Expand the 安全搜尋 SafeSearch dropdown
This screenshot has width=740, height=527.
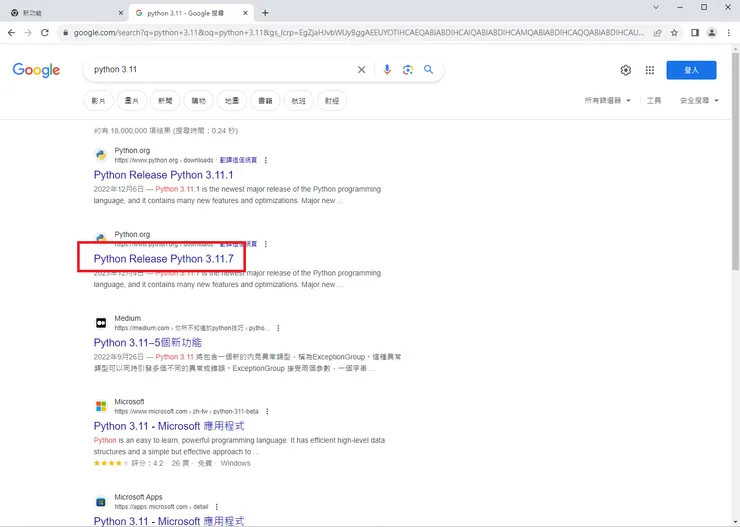699,100
